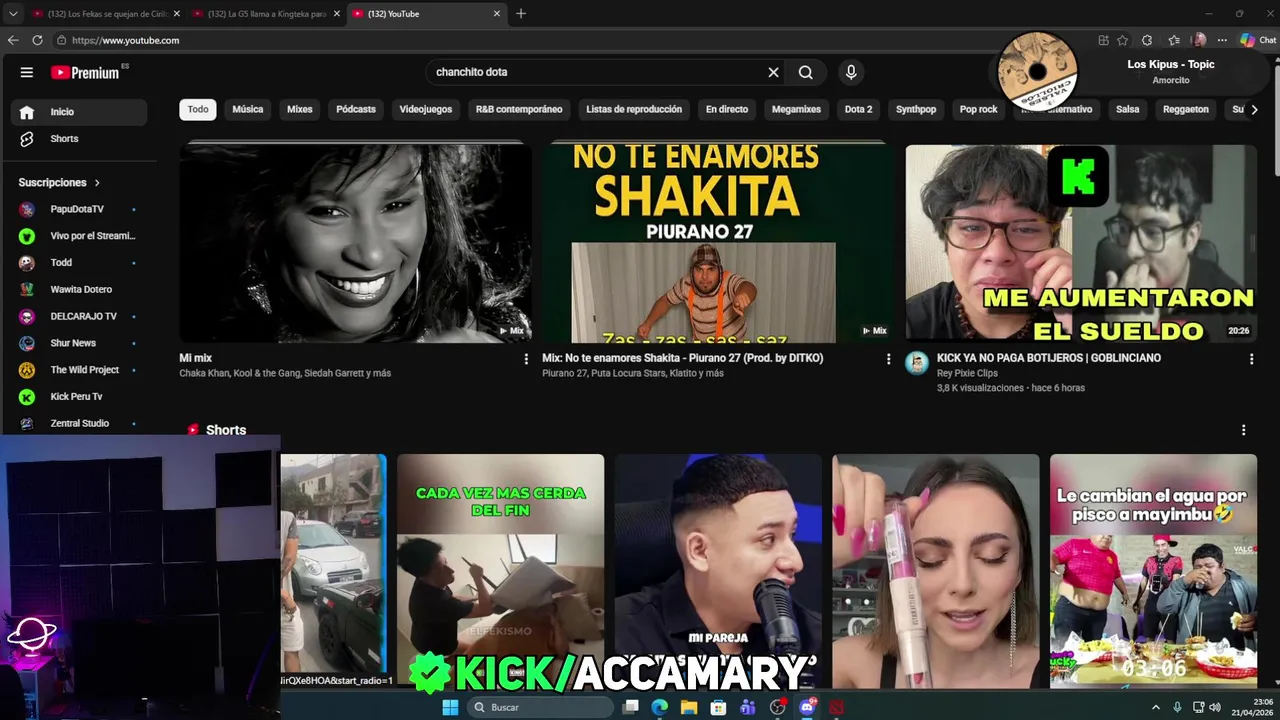Select the Mixes filter chip

point(300,109)
